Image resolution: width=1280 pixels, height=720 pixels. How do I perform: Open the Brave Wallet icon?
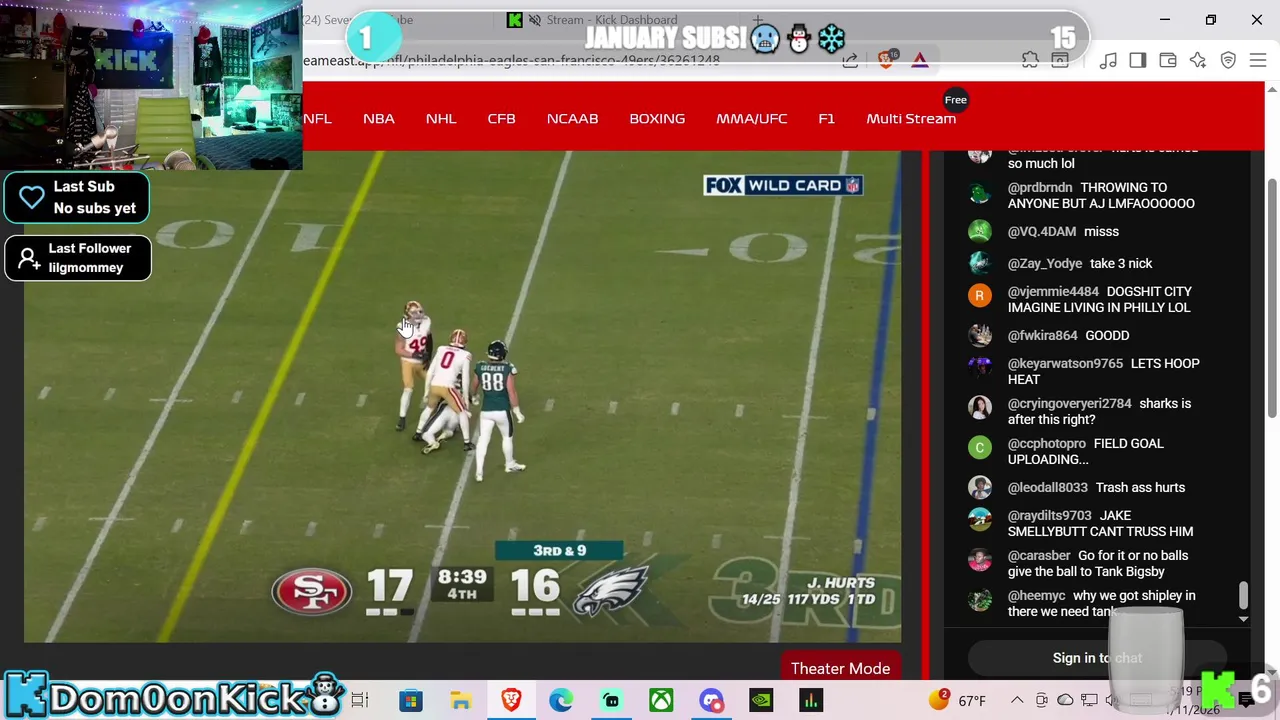point(1168,61)
